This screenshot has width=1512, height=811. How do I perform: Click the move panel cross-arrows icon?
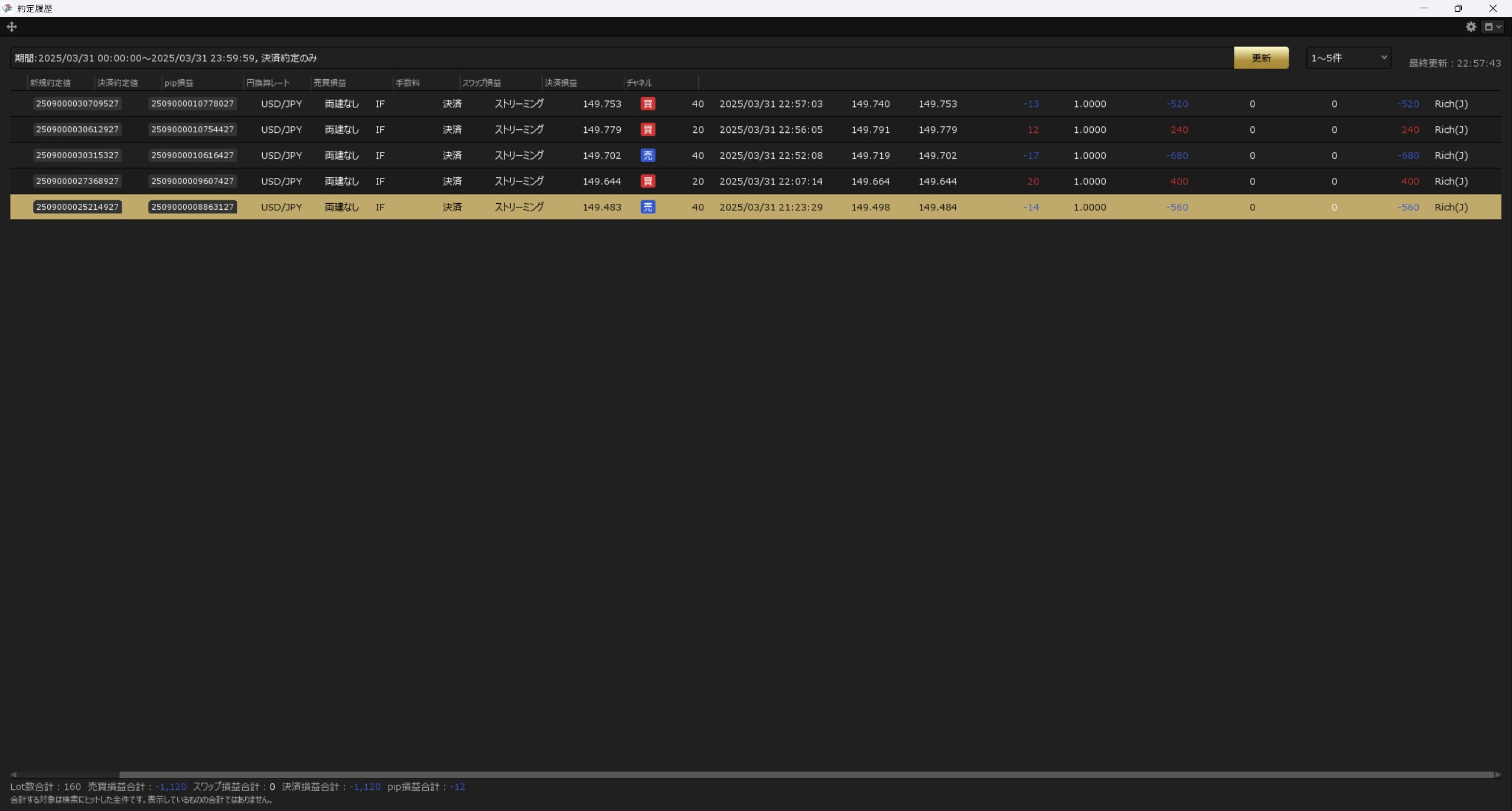click(12, 27)
